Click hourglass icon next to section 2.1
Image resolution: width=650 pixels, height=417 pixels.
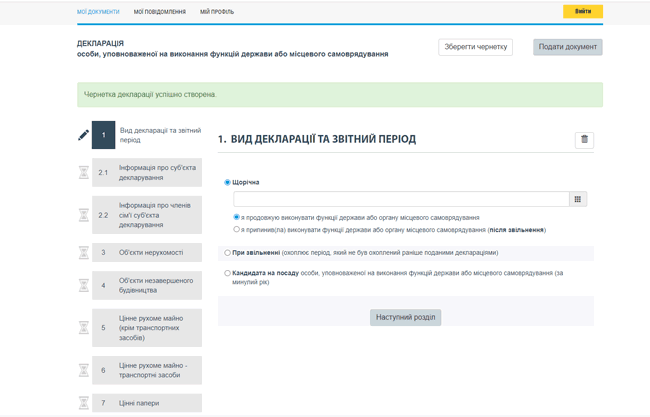pos(83,173)
